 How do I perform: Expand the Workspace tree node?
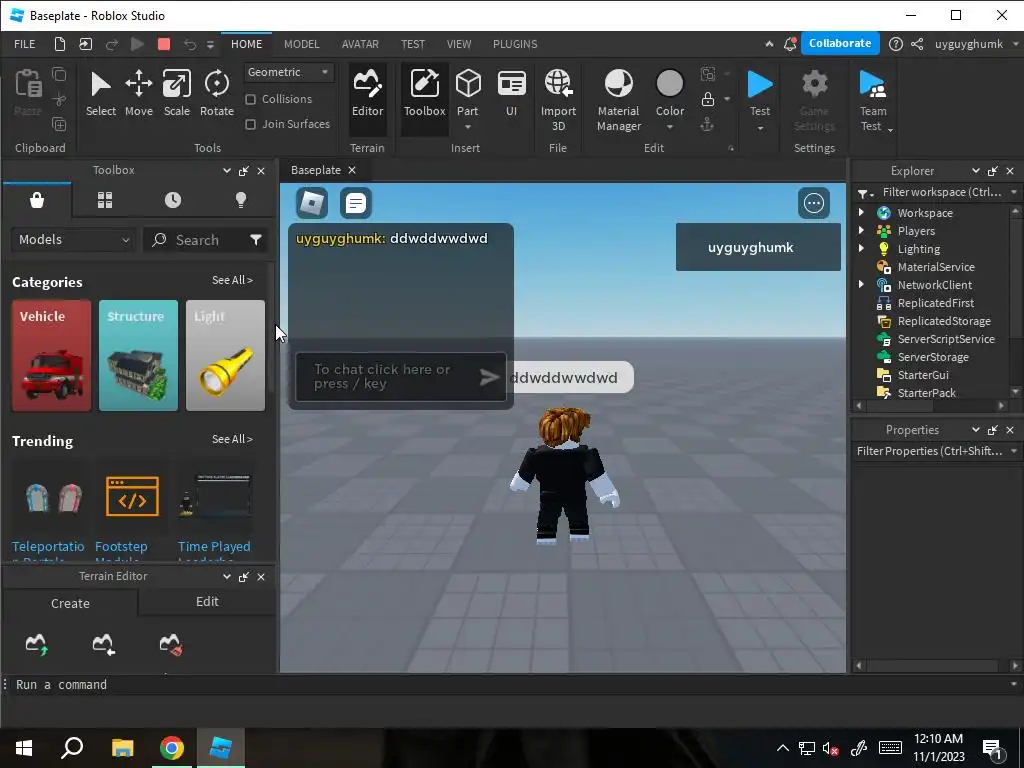tap(861, 212)
